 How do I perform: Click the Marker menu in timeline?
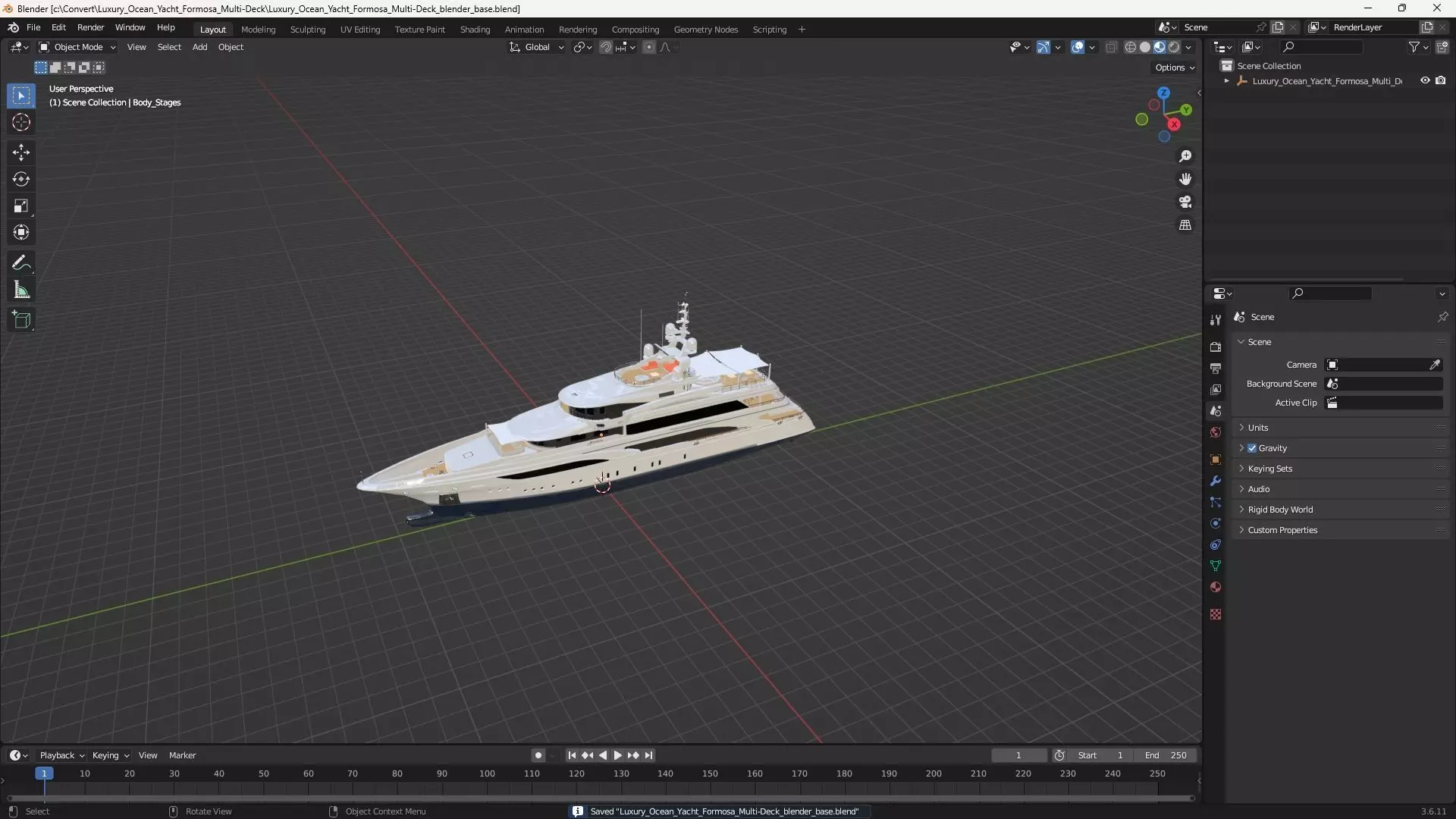click(182, 755)
